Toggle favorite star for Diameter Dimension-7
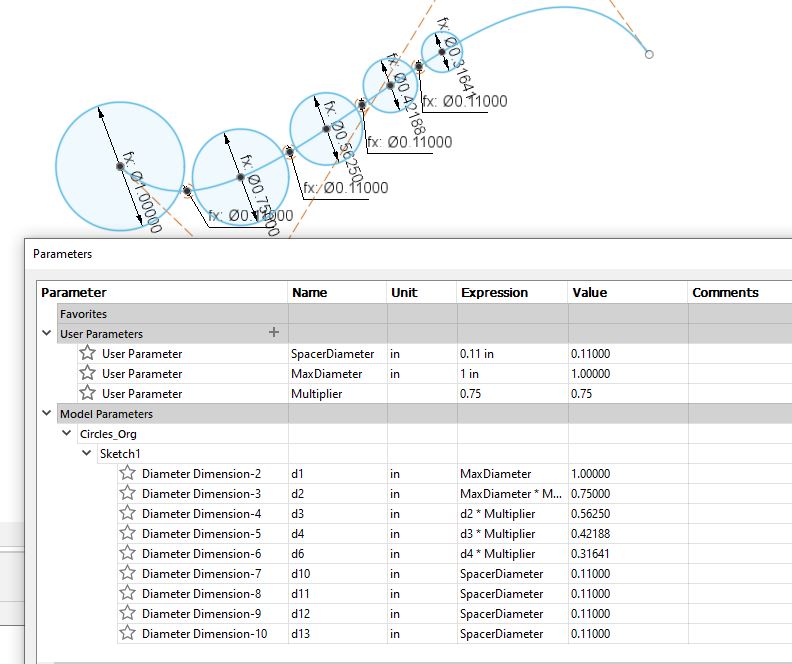This screenshot has height=664, width=792. 127,573
